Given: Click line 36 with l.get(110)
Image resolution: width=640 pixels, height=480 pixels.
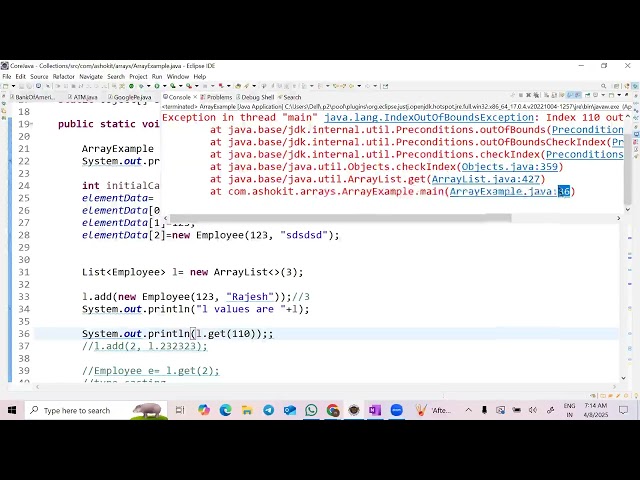Looking at the screenshot, I should 327,333.
